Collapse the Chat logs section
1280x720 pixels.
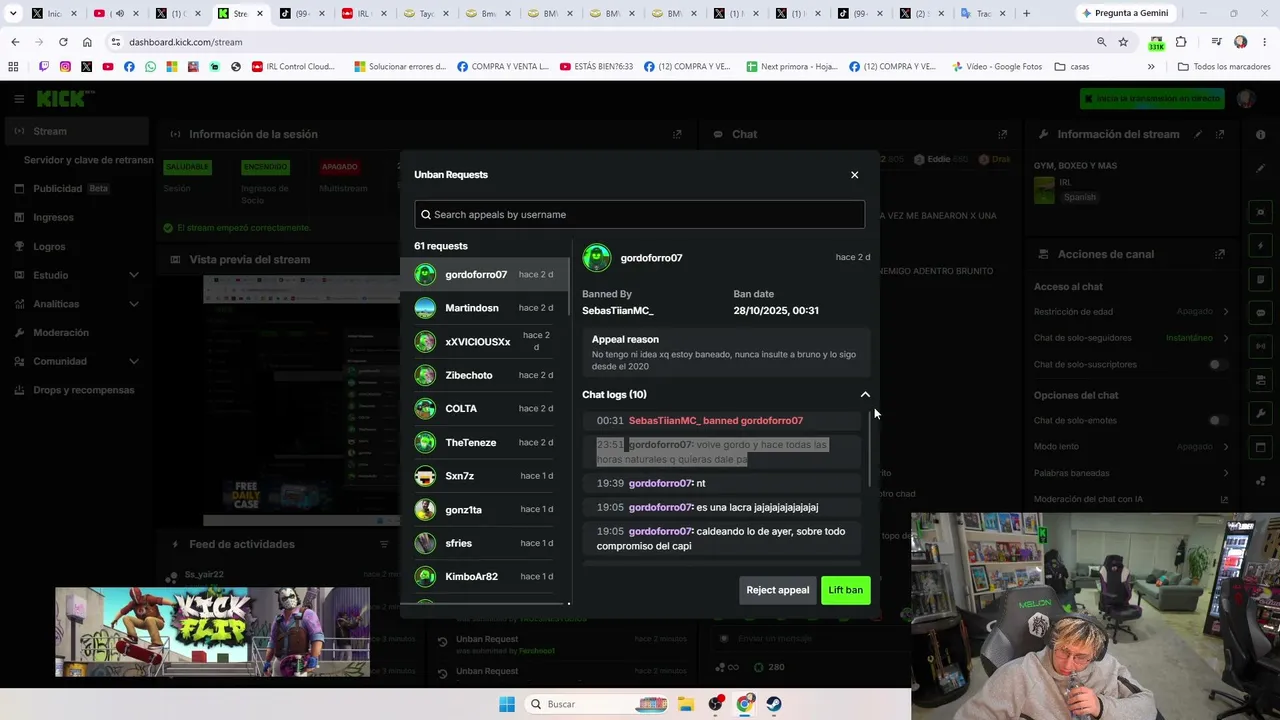coord(865,395)
